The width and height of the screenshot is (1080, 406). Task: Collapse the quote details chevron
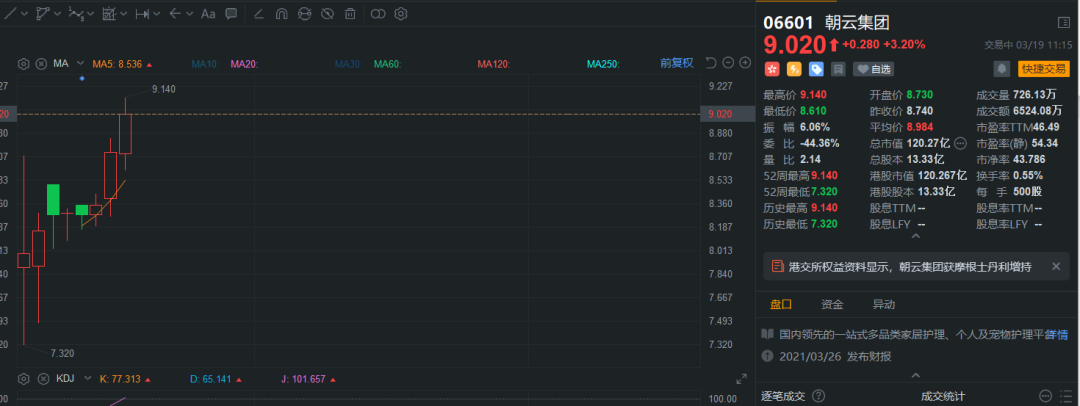915,236
